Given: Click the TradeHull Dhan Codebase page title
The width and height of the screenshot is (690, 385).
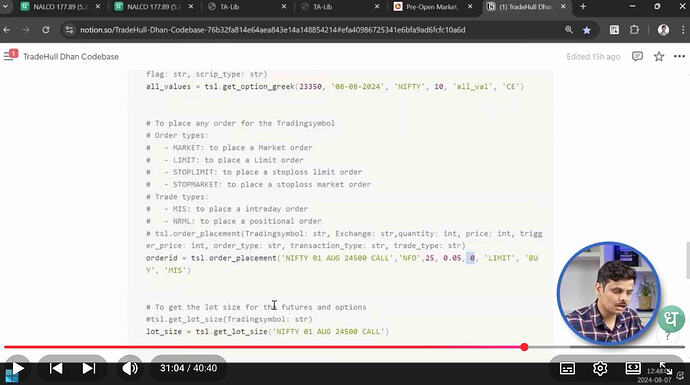Looking at the screenshot, I should pos(71,56).
